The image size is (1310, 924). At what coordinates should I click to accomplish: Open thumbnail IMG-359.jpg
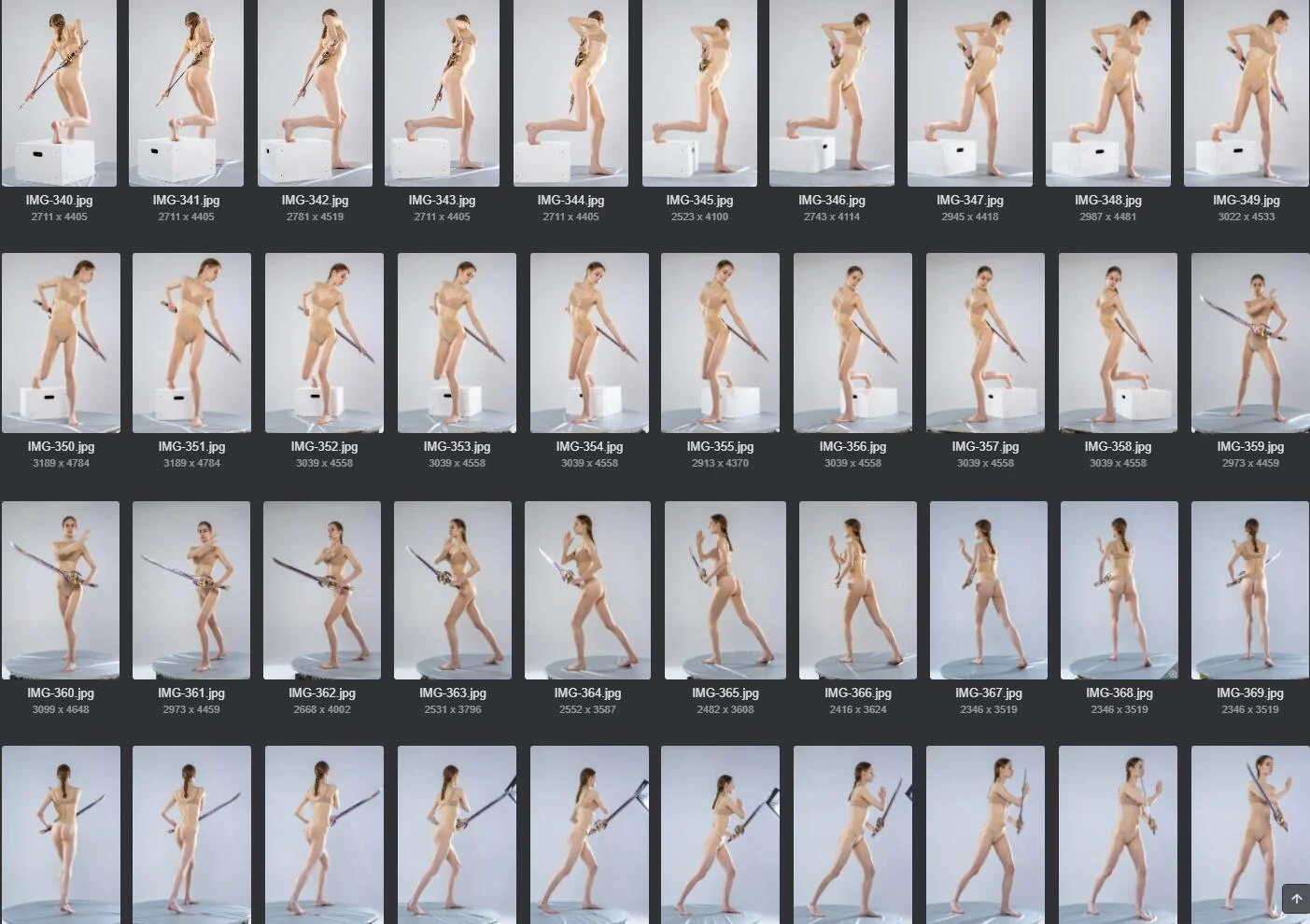pyautogui.click(x=1250, y=343)
